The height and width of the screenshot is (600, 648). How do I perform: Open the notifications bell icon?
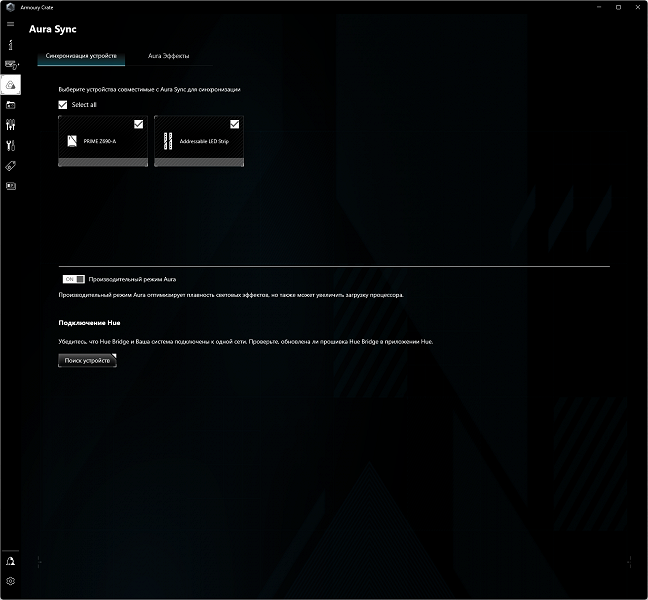click(11, 561)
